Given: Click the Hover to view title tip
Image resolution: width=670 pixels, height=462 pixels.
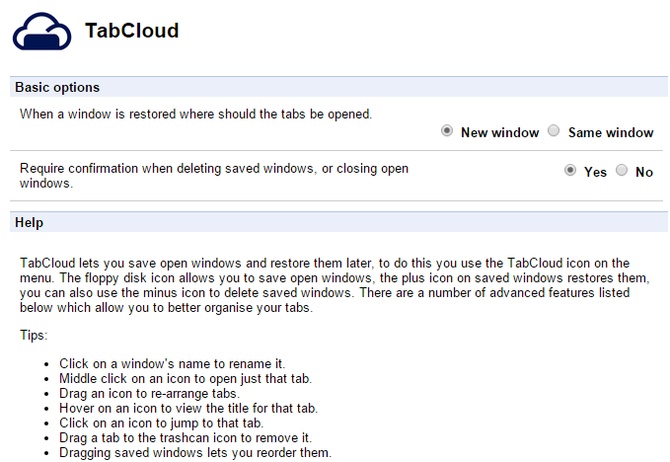Looking at the screenshot, I should click(x=188, y=407).
